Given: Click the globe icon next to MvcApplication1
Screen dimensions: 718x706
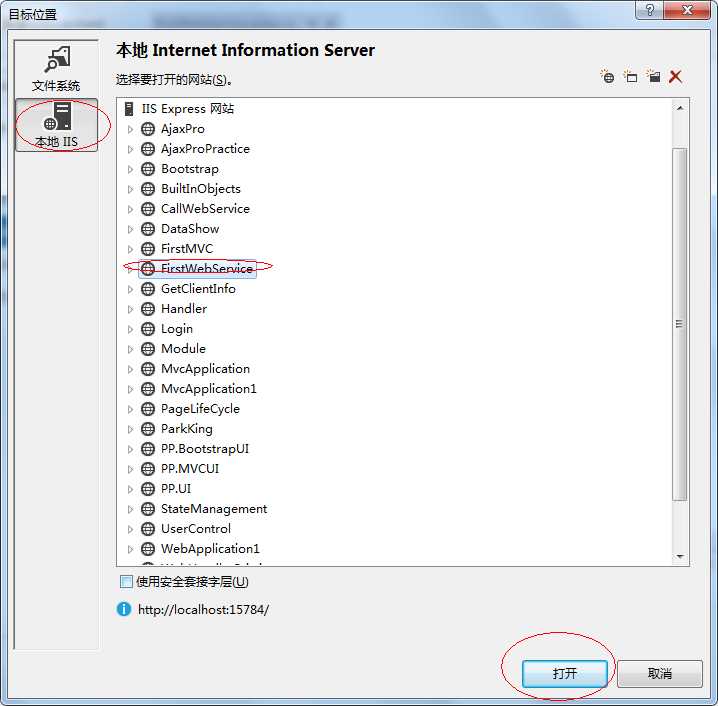Looking at the screenshot, I should tap(148, 389).
